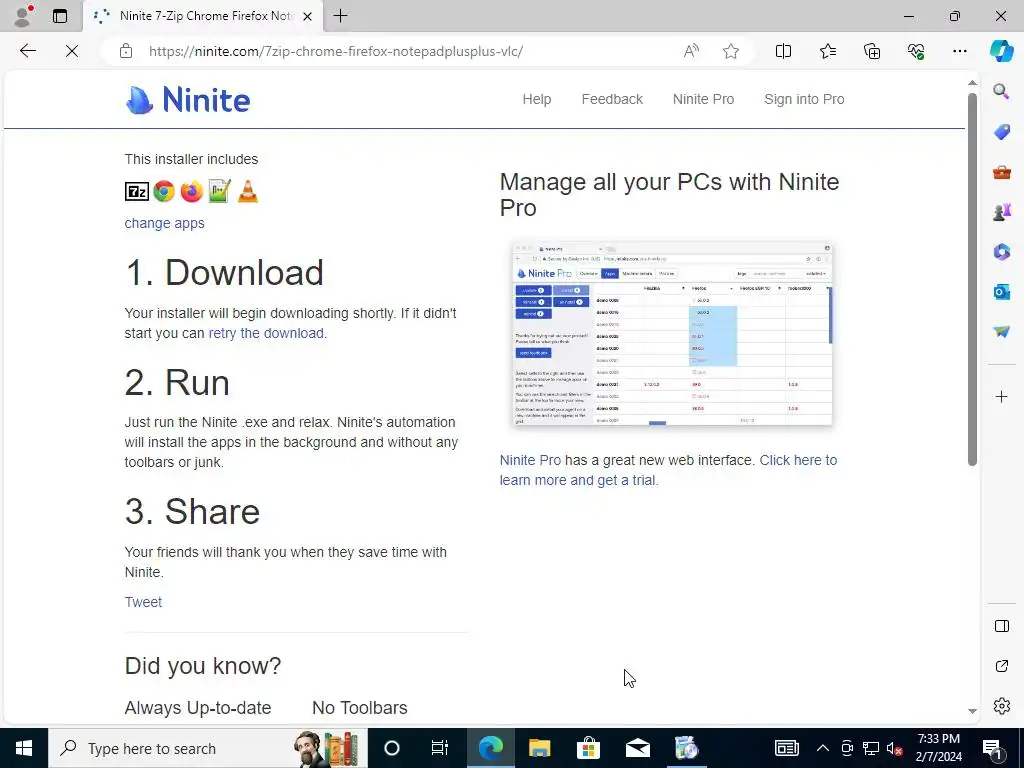Screen dimensions: 1024x768
Task: Click the muted volume tray icon
Action: (x=894, y=748)
